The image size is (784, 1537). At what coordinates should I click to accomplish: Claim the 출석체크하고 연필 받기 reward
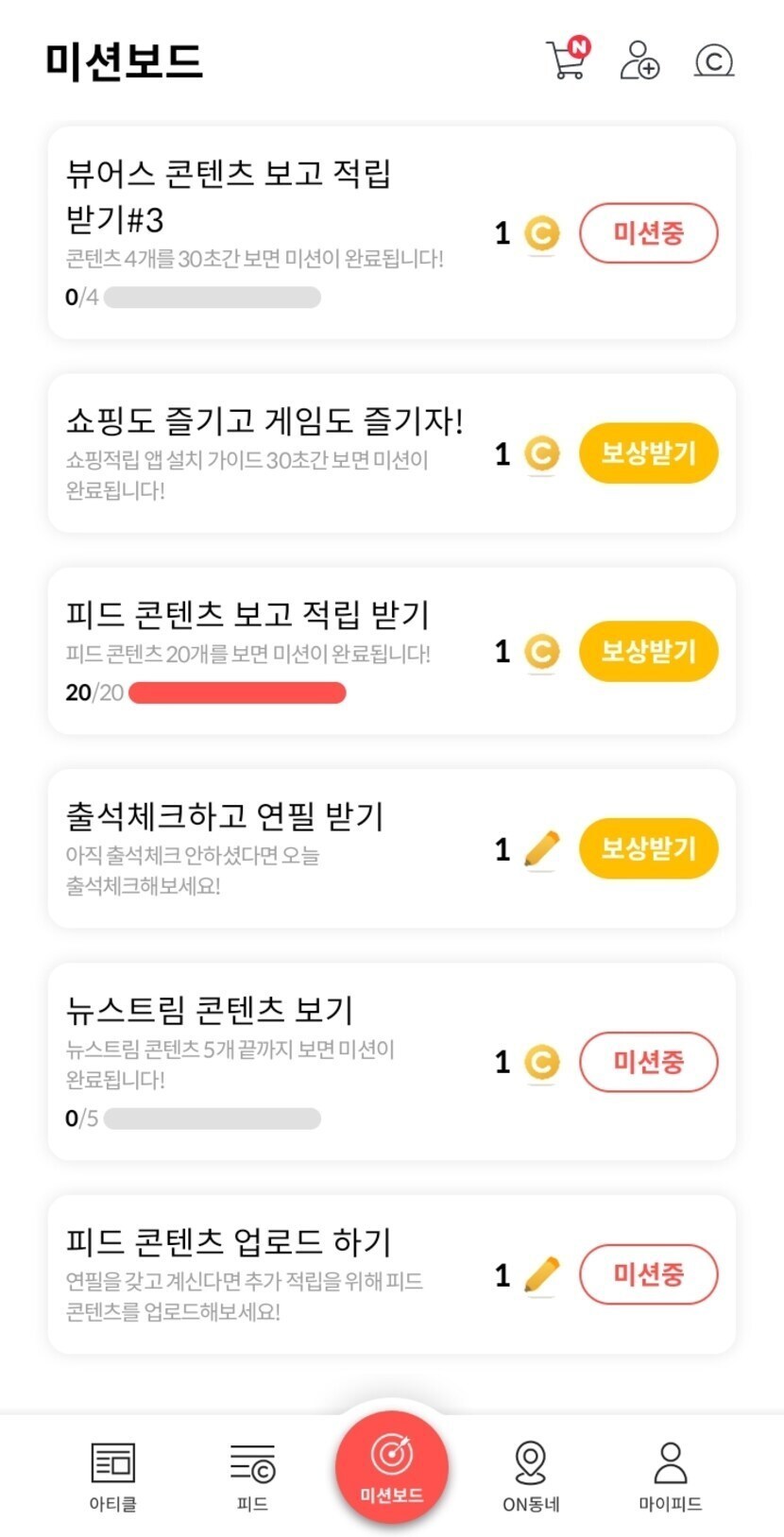pyautogui.click(x=648, y=848)
